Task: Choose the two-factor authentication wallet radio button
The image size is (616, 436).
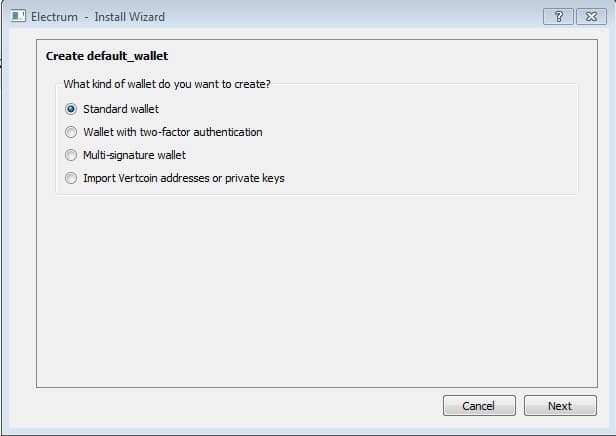Action: (x=71, y=132)
